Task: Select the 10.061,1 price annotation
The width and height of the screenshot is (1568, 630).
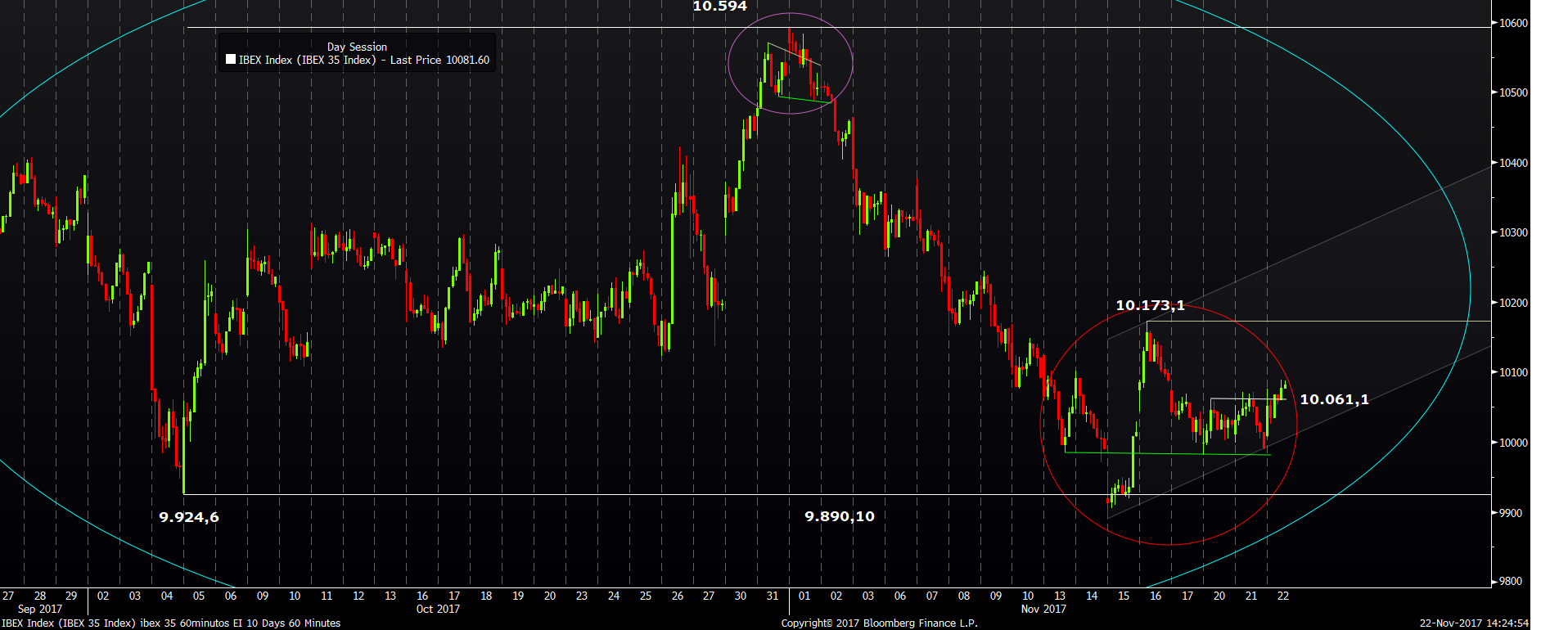Action: [x=1334, y=399]
